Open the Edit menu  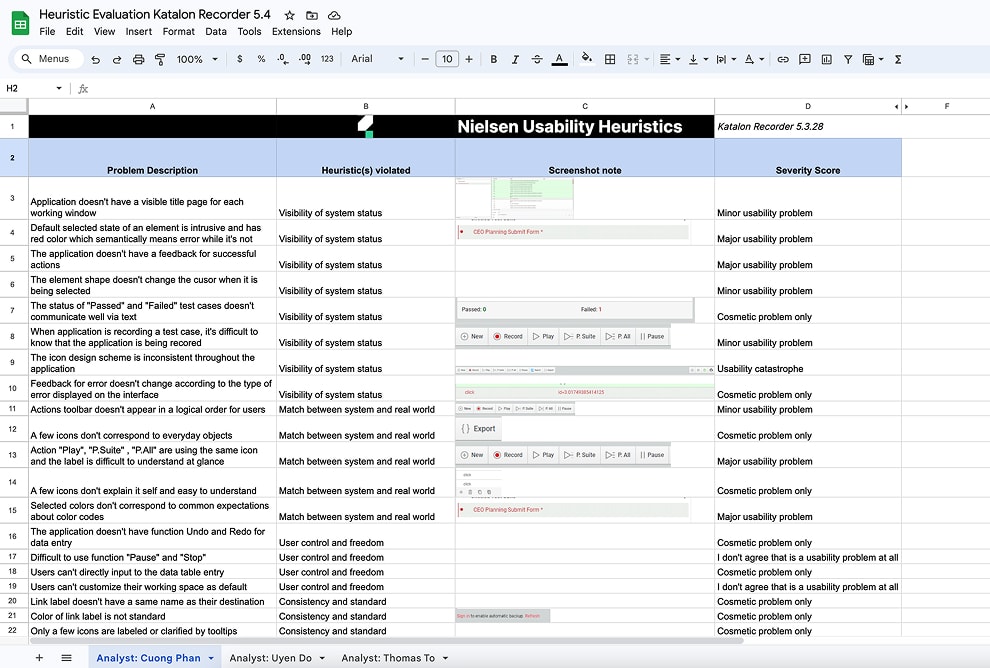[x=75, y=32]
